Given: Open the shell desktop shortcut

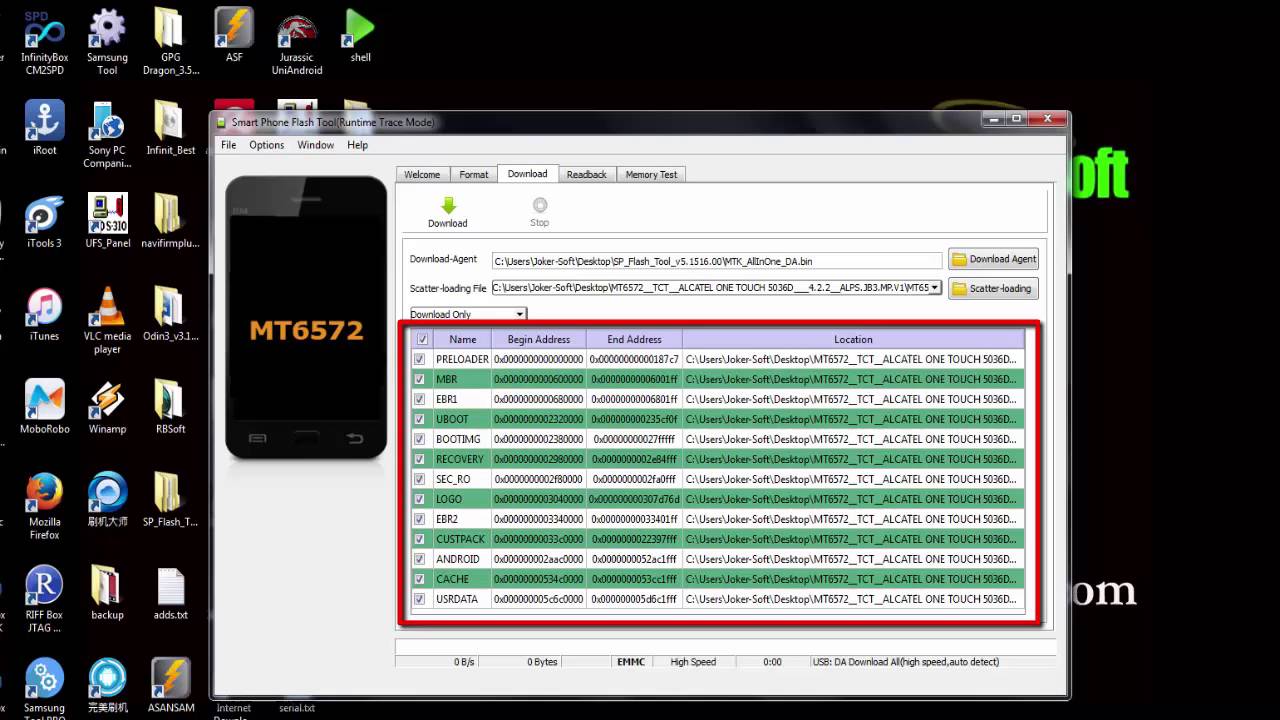Looking at the screenshot, I should (x=360, y=38).
